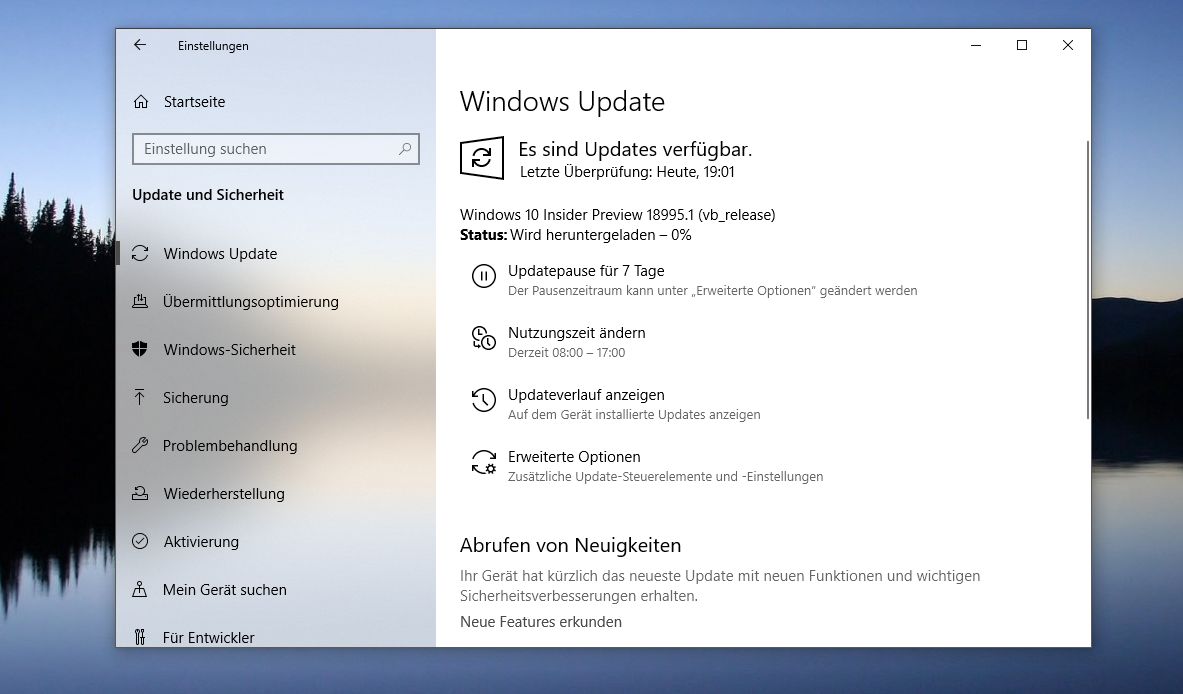Click the Windows-Sicherheit shield icon
This screenshot has height=694, width=1183.
tap(140, 349)
